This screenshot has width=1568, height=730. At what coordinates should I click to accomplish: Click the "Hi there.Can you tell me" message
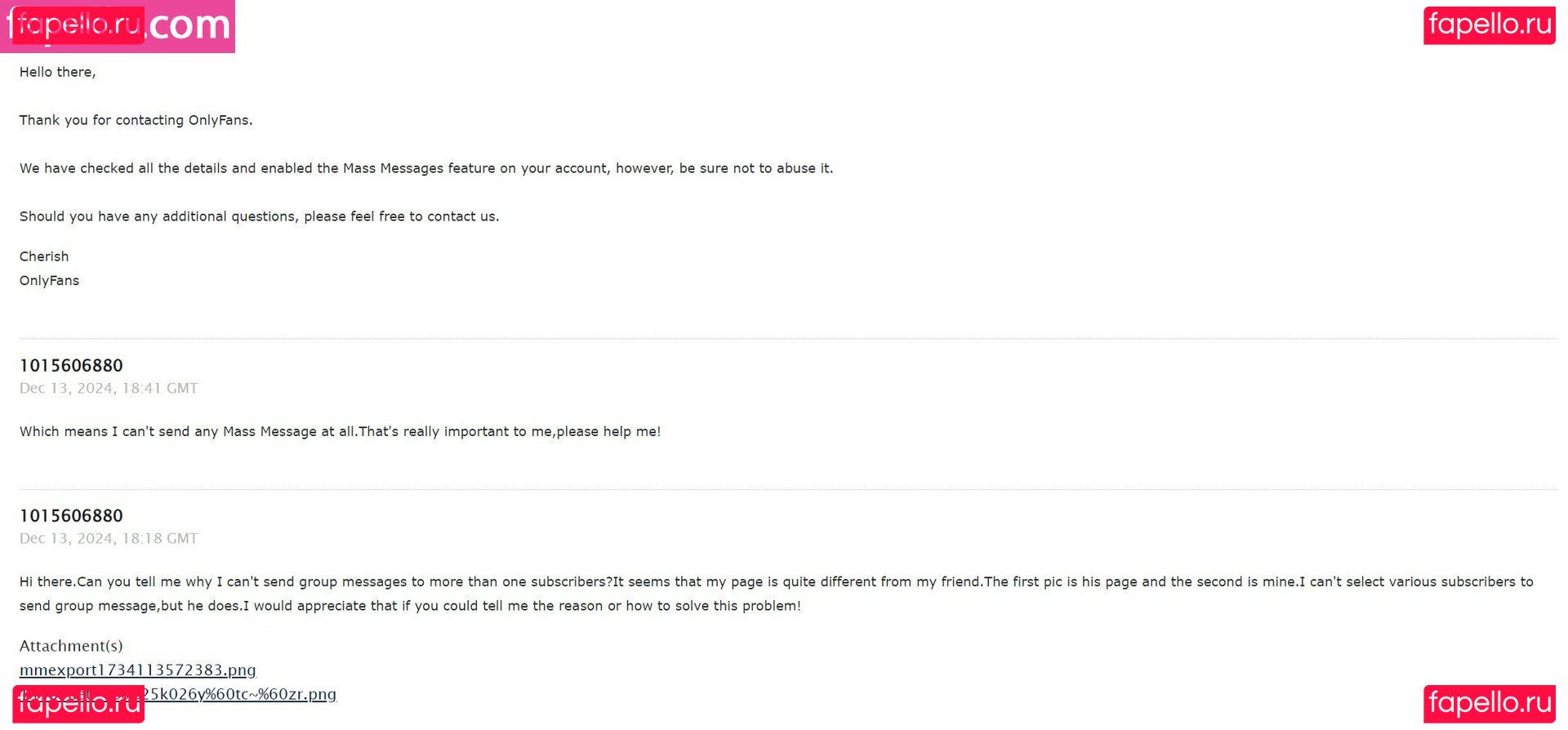[x=776, y=582]
